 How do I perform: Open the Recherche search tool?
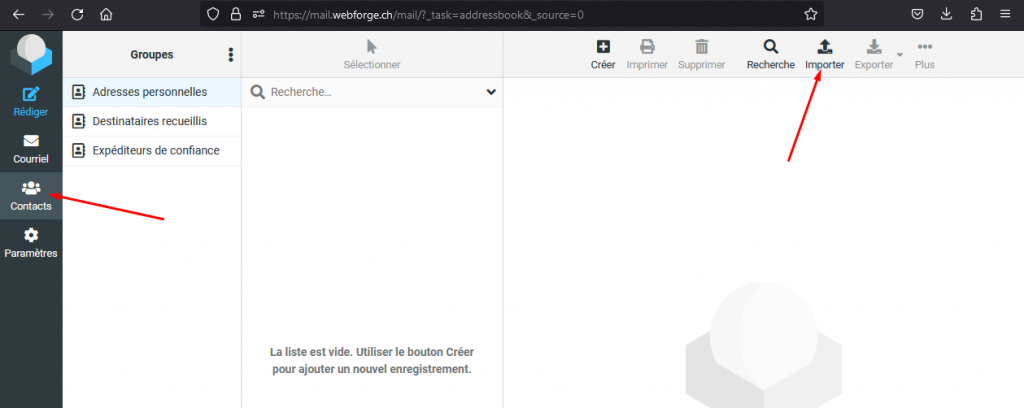(771, 55)
